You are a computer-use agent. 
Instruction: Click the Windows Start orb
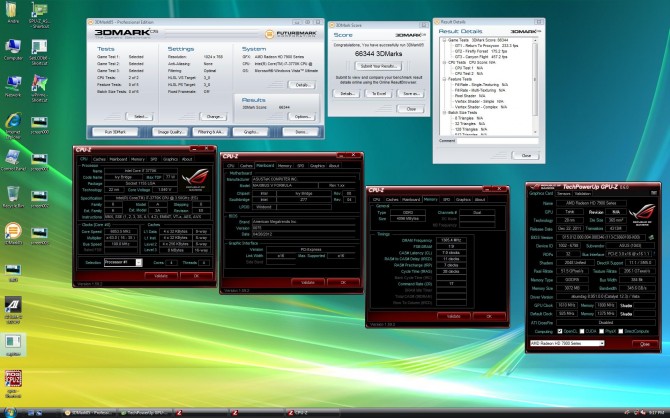pos(8,411)
